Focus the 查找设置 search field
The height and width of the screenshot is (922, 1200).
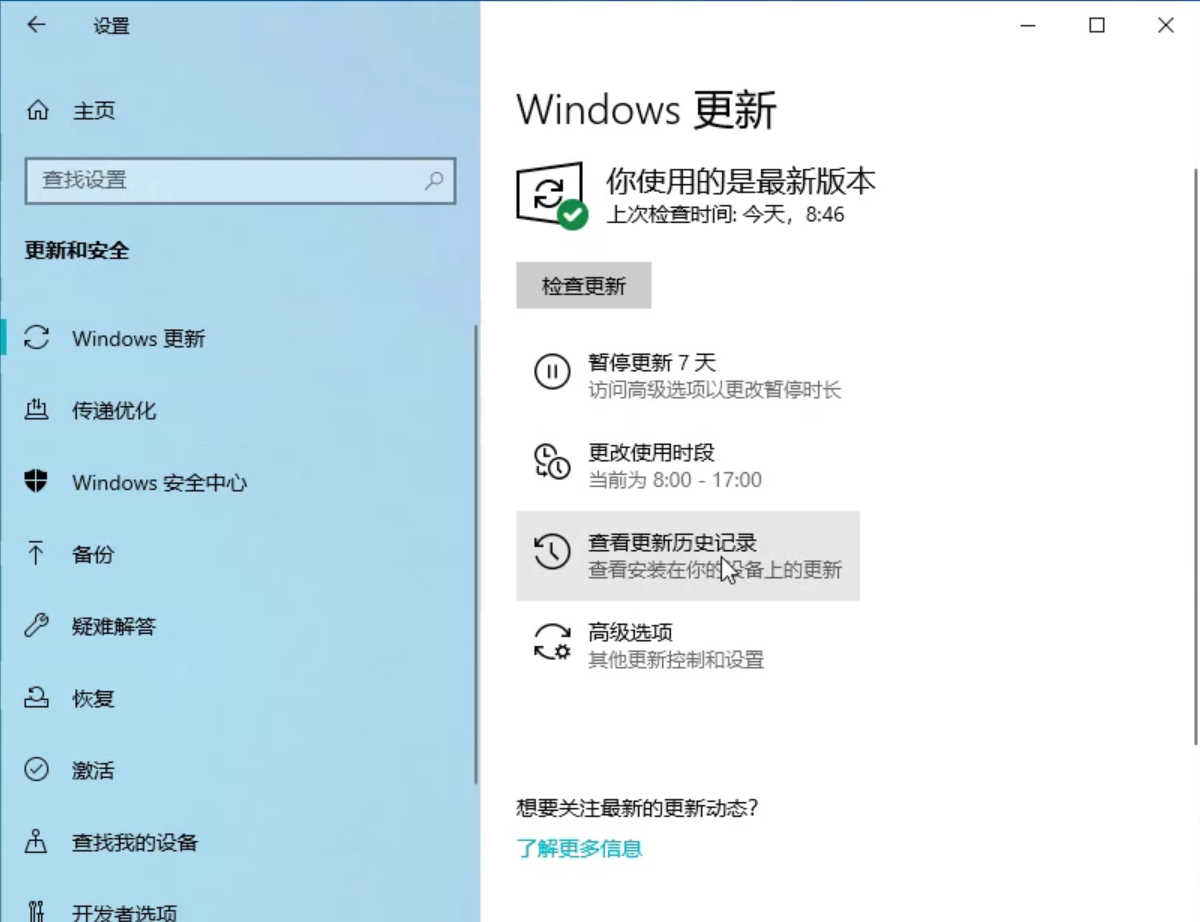(x=225, y=181)
